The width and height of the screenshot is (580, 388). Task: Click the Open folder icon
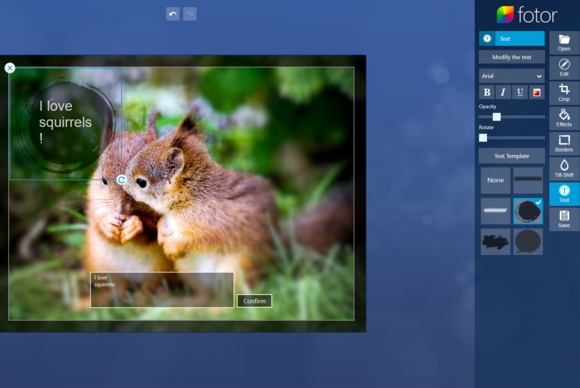point(564,43)
